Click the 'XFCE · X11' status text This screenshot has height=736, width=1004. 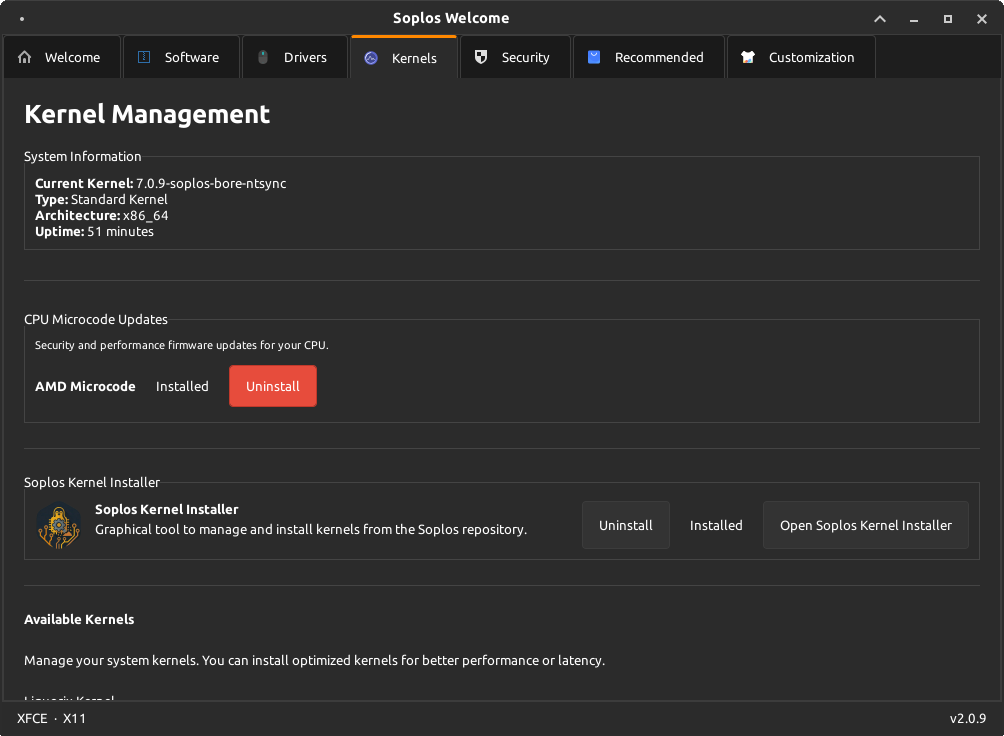tap(51, 718)
